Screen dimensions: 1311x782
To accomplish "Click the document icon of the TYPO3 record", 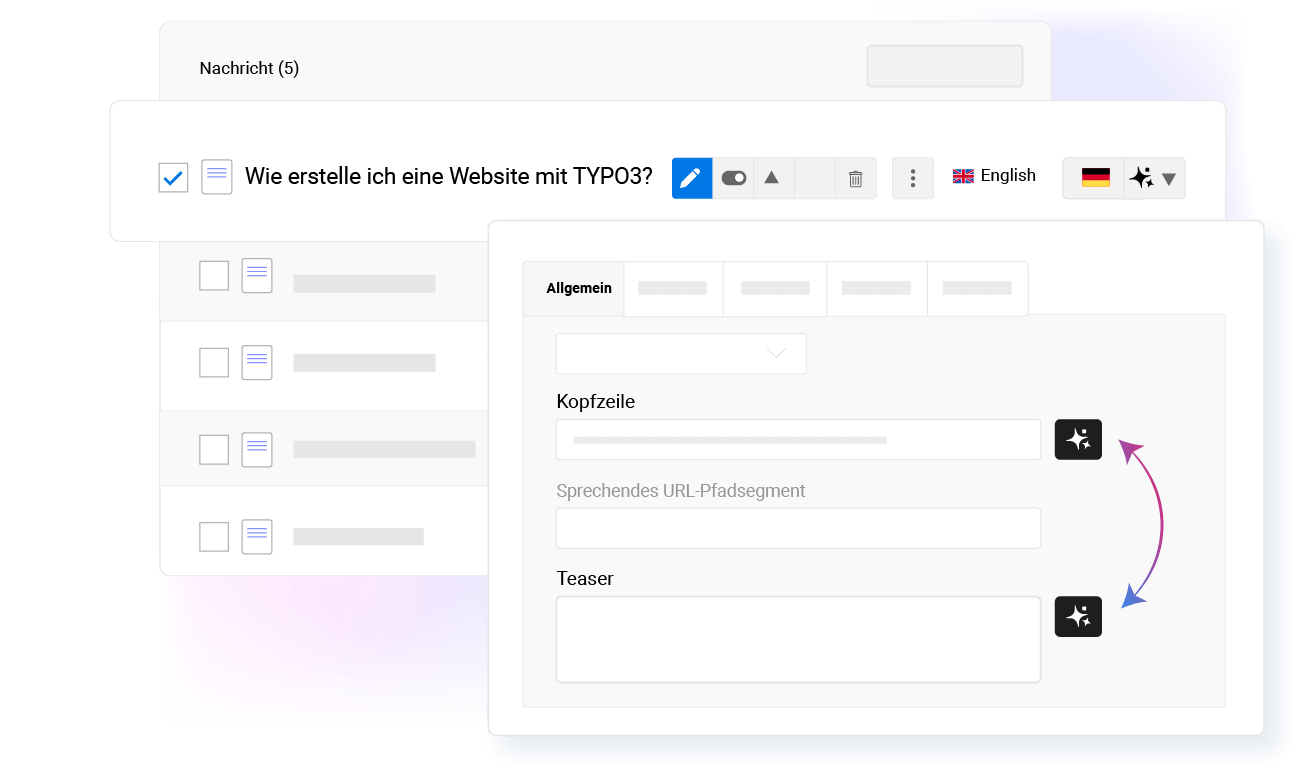I will pos(217,177).
